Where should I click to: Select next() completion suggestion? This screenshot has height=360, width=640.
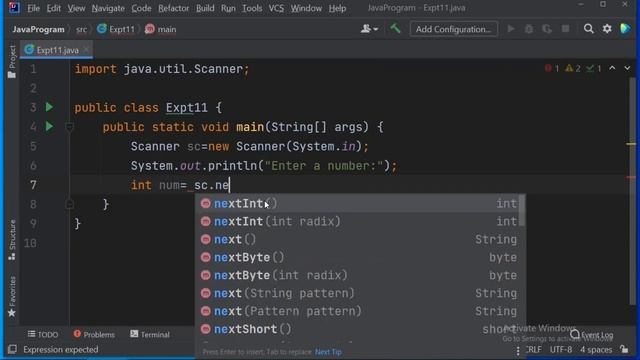pos(359,239)
